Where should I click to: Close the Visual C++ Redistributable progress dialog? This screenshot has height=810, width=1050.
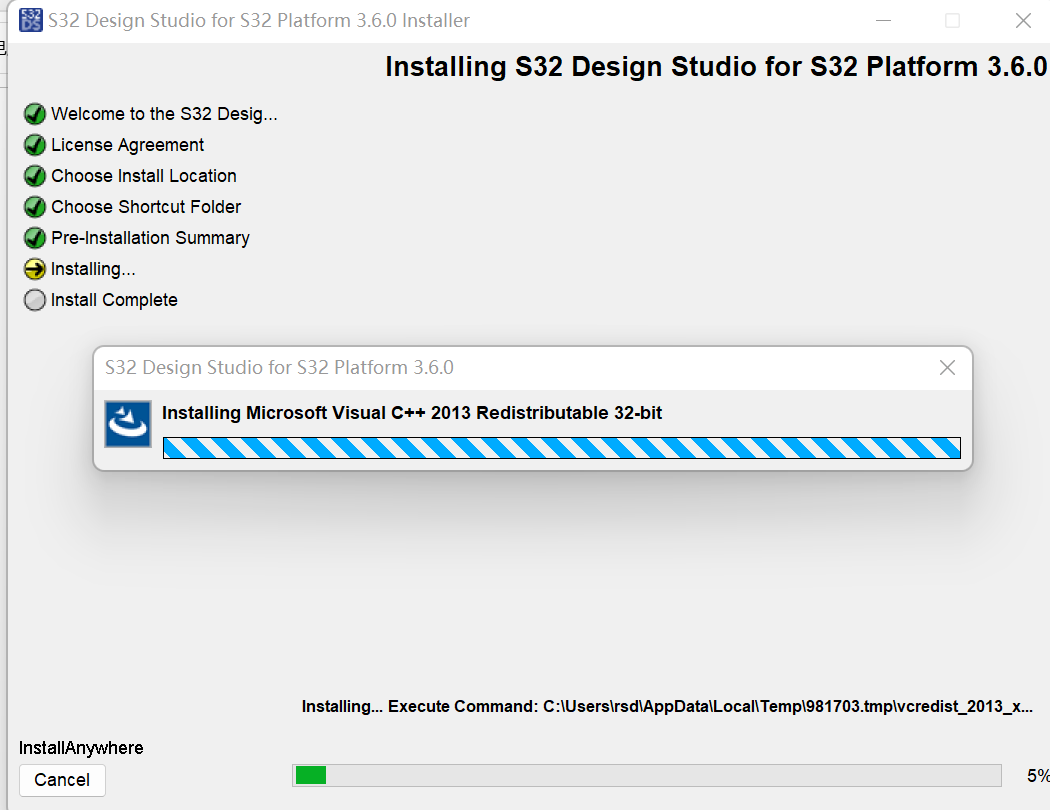[947, 368]
